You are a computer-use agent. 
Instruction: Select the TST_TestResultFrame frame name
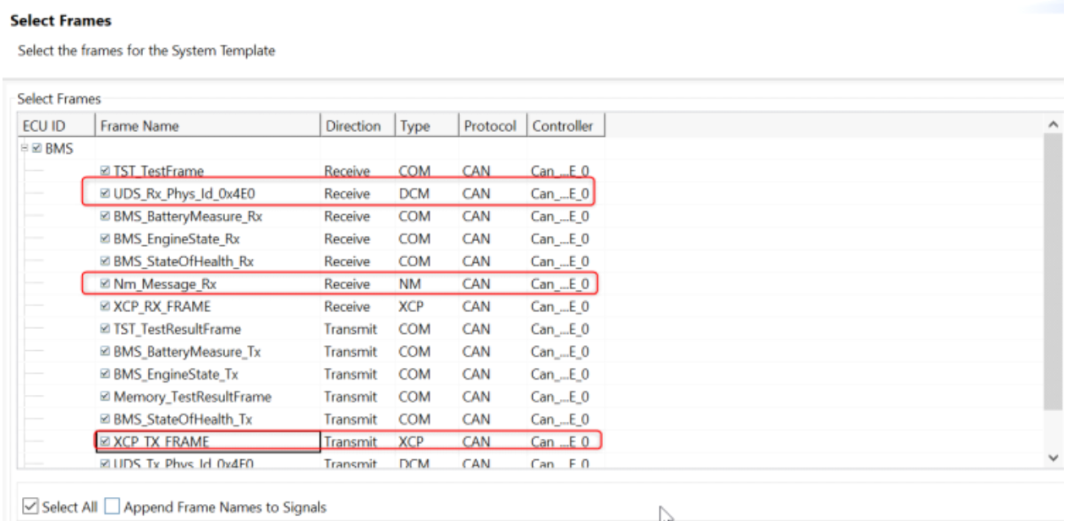tap(177, 329)
